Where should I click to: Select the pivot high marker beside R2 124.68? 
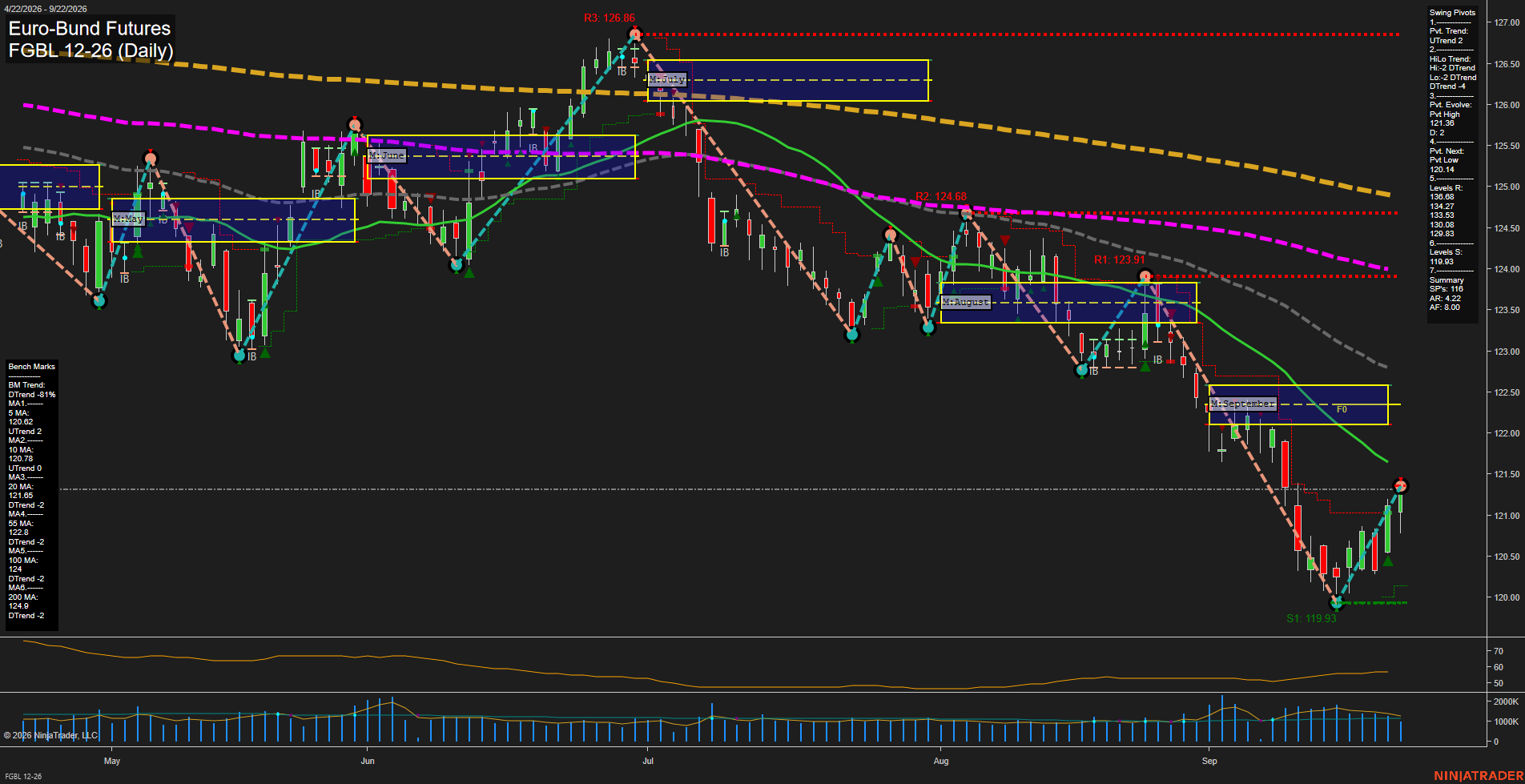pos(966,213)
